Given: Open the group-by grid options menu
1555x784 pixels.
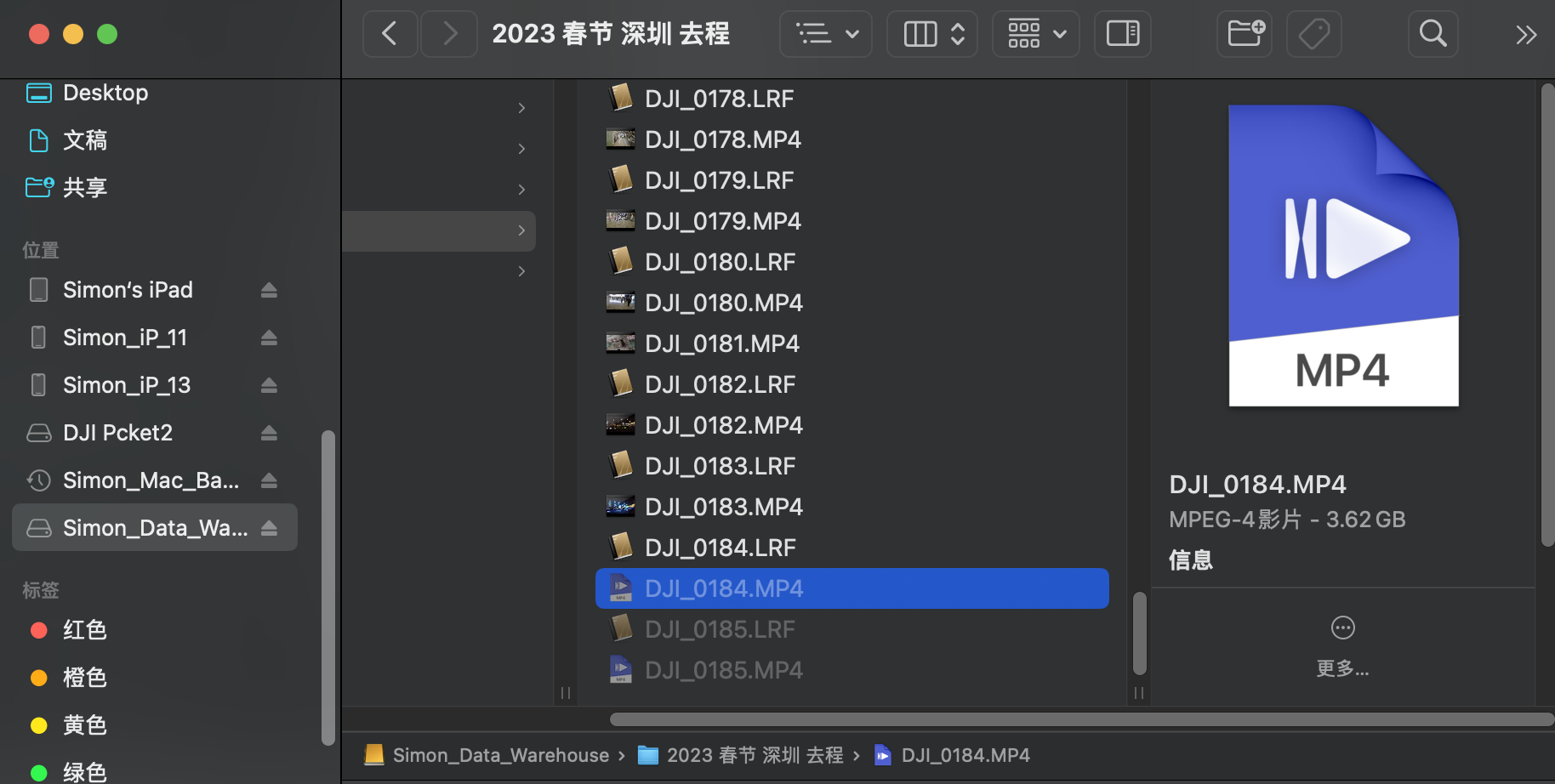Looking at the screenshot, I should [1036, 34].
